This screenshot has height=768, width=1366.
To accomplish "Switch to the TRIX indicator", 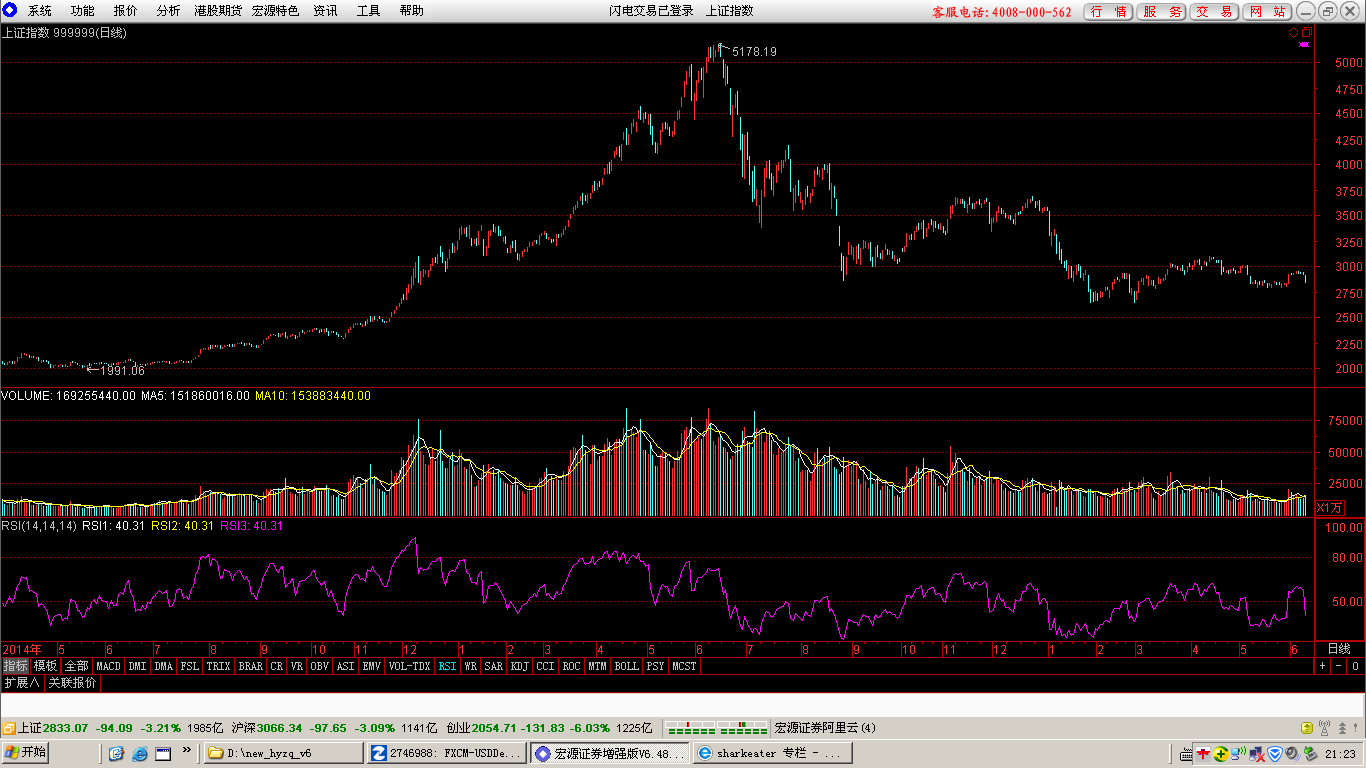I will click(x=218, y=665).
